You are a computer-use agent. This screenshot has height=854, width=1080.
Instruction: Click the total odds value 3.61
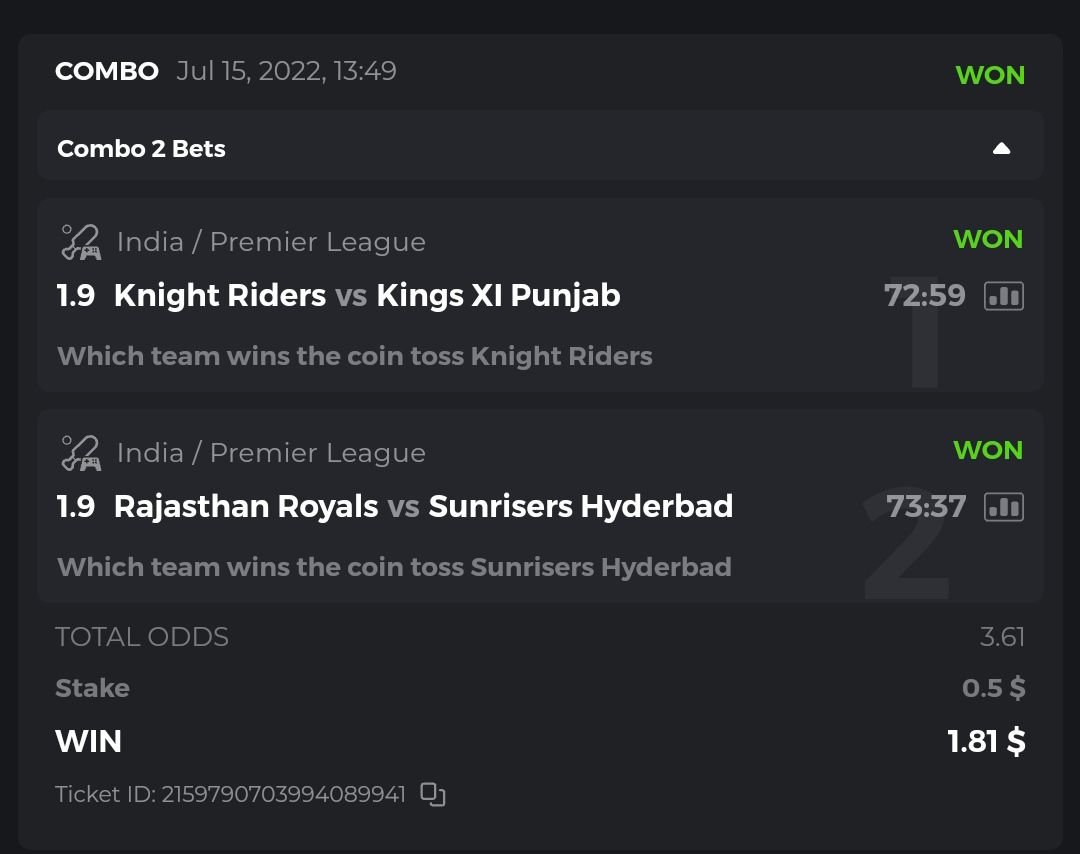[x=1002, y=637]
